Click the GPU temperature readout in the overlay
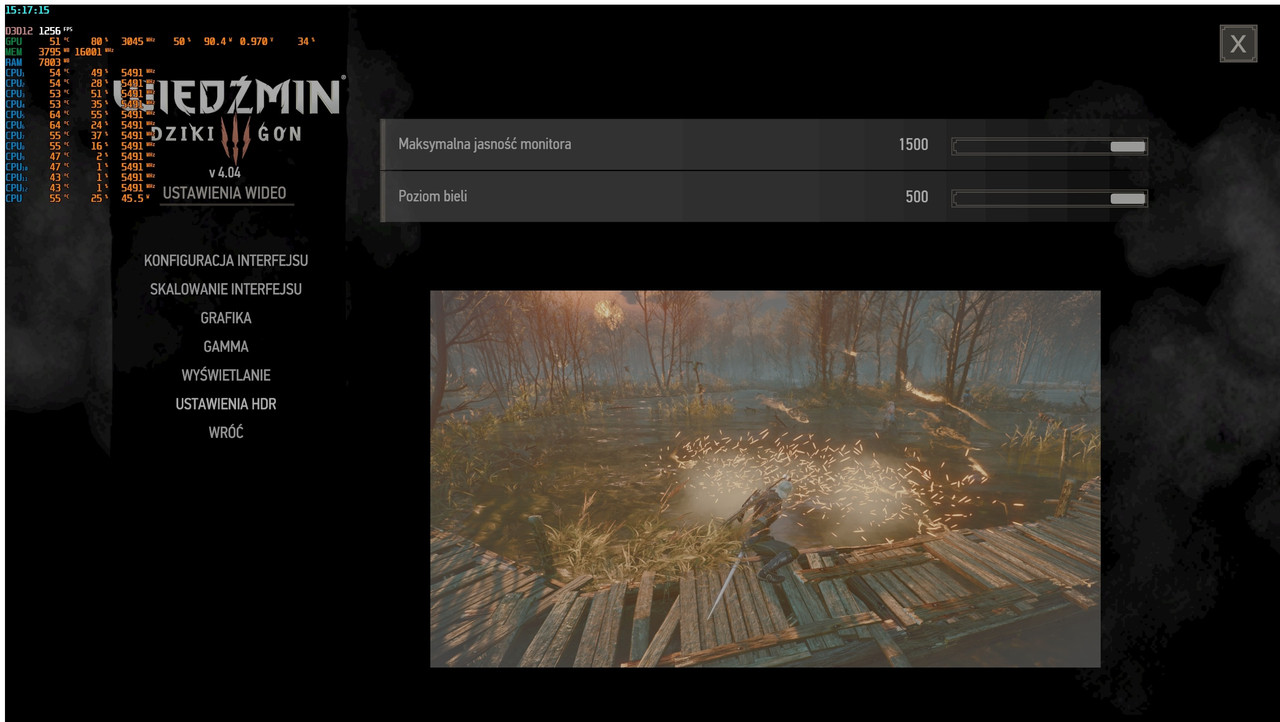Image resolution: width=1280 pixels, height=722 pixels. pos(57,40)
